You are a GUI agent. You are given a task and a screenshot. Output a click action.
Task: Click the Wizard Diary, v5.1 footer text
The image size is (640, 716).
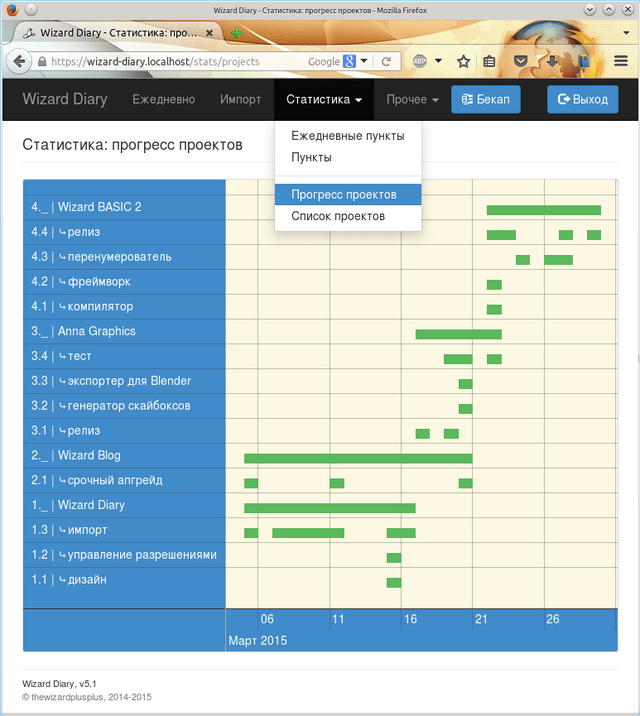tap(59, 684)
